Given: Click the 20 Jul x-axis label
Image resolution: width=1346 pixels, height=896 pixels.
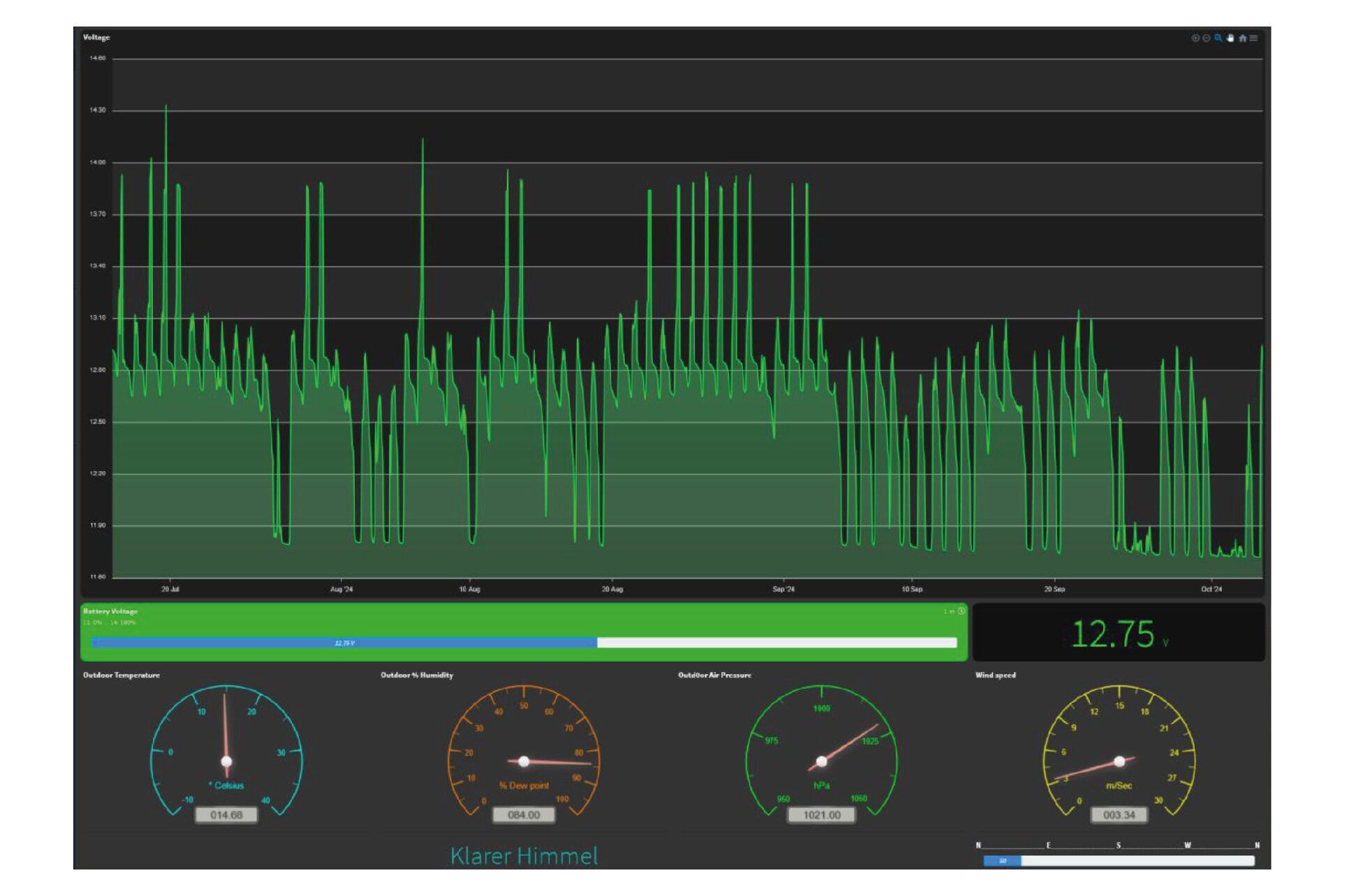Looking at the screenshot, I should click(x=170, y=589).
